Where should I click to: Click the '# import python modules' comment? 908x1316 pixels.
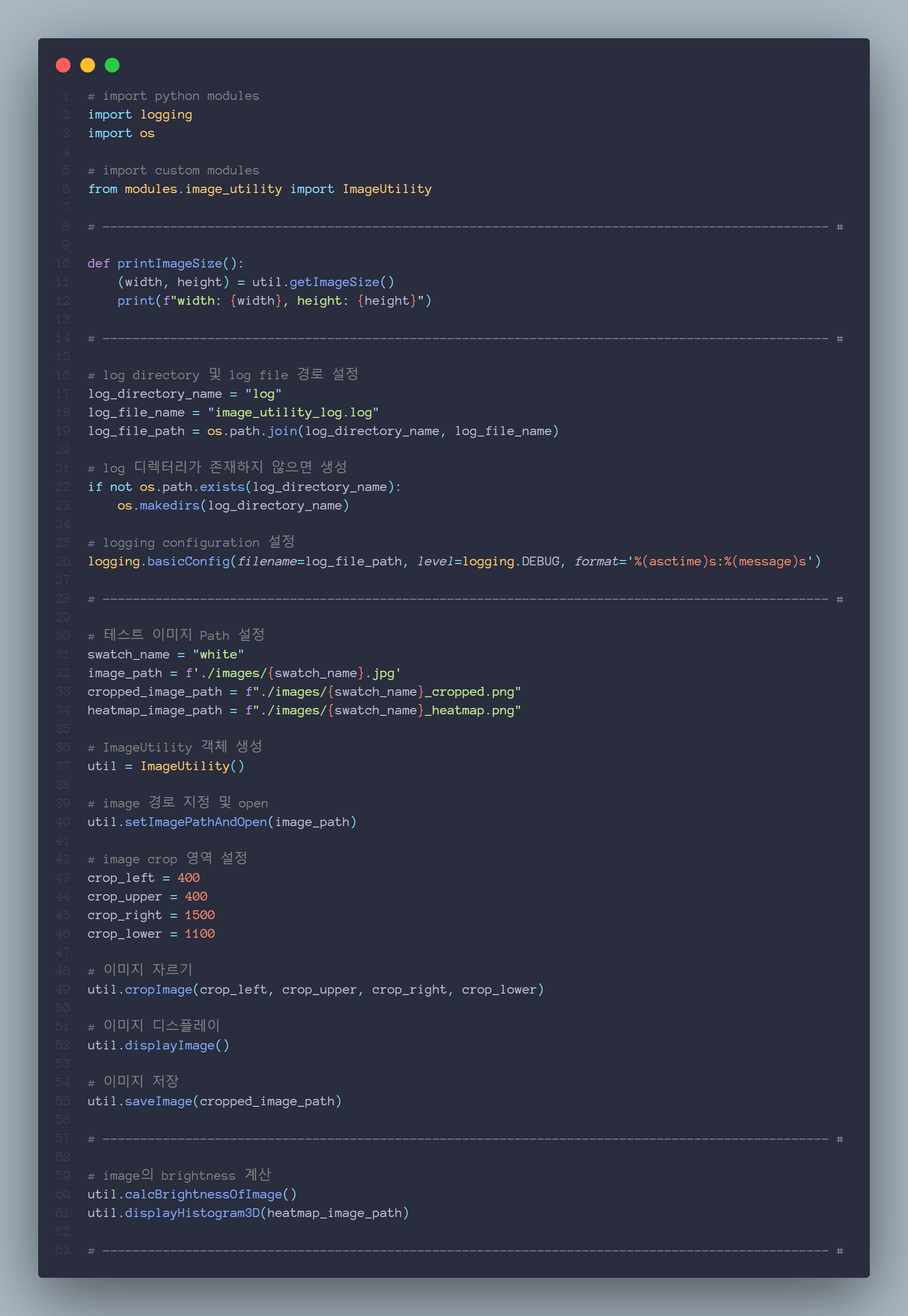click(173, 96)
